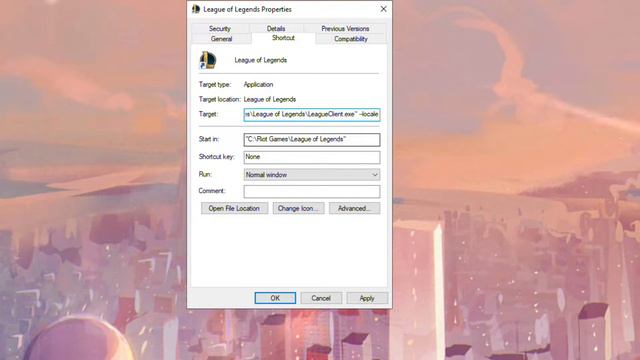Click the Target location value "League of Legends"
Image resolution: width=640 pixels, height=360 pixels.
click(x=270, y=99)
